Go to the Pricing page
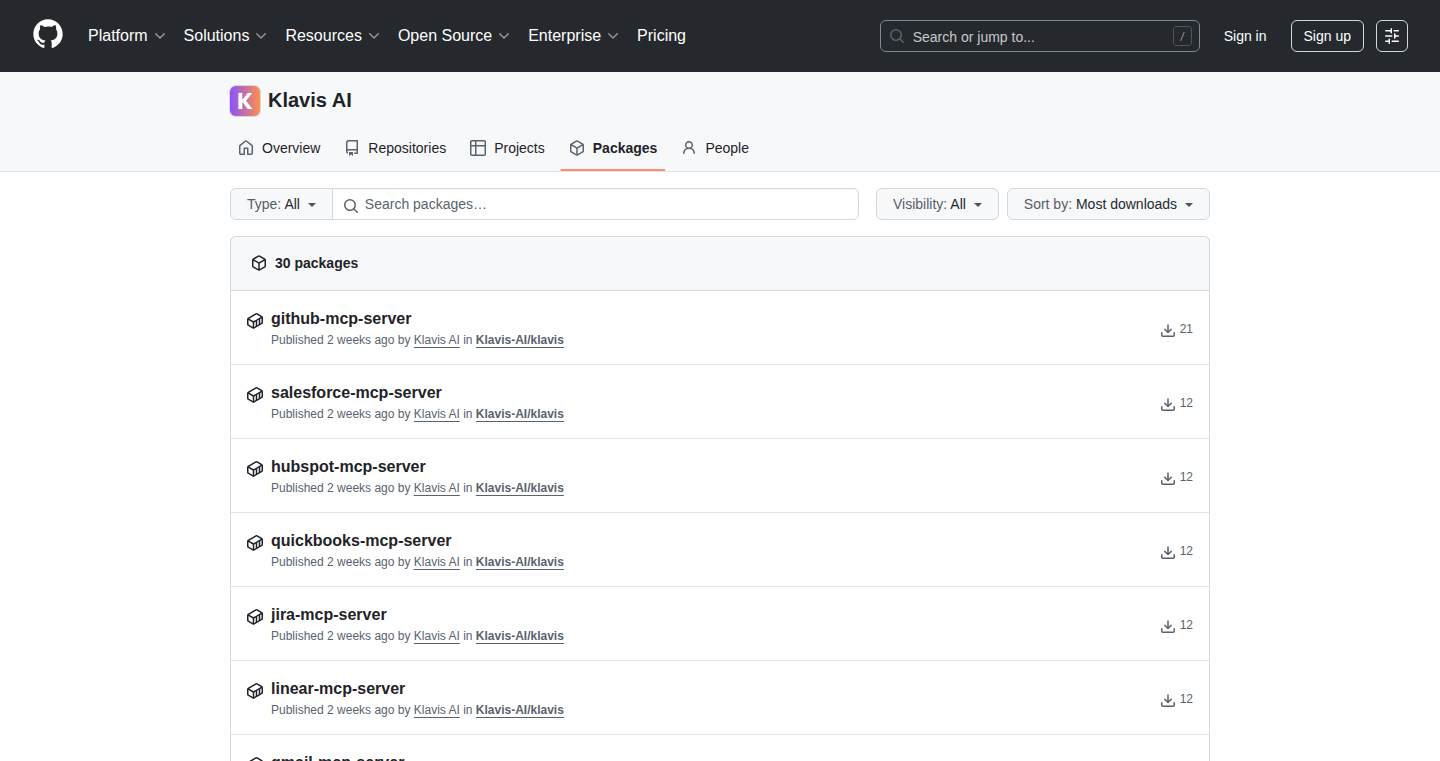1440x761 pixels. 661,36
